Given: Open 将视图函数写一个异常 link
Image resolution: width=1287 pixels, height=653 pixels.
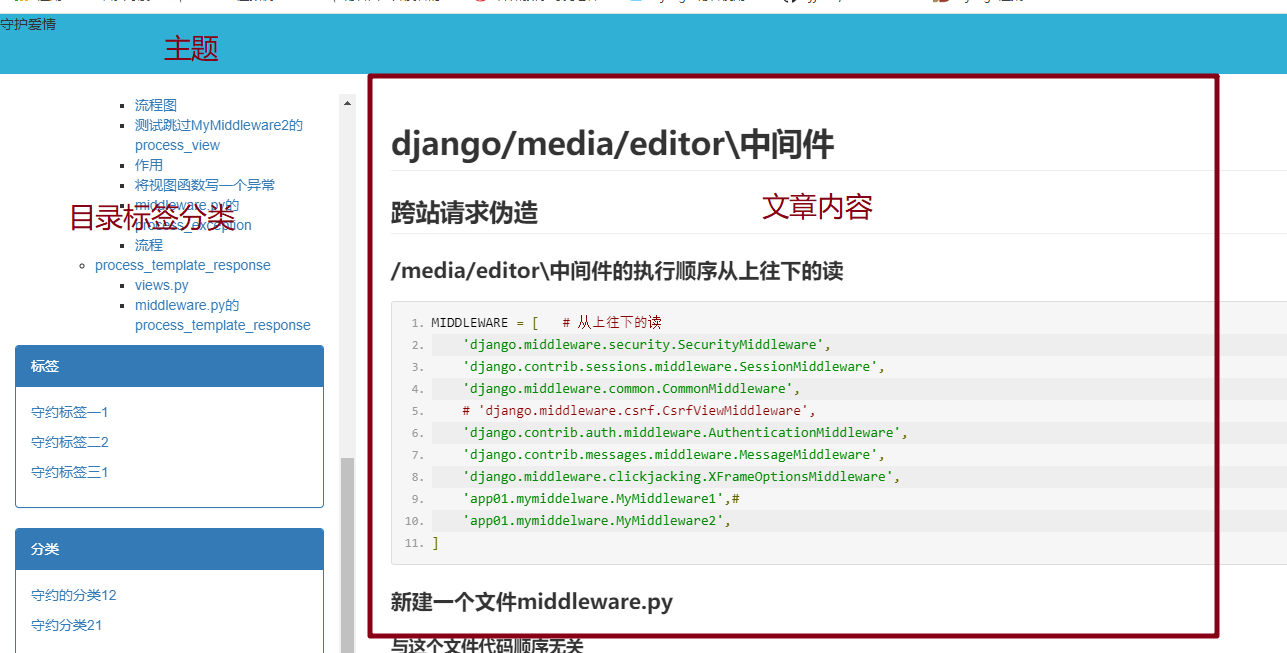Looking at the screenshot, I should click(x=205, y=185).
